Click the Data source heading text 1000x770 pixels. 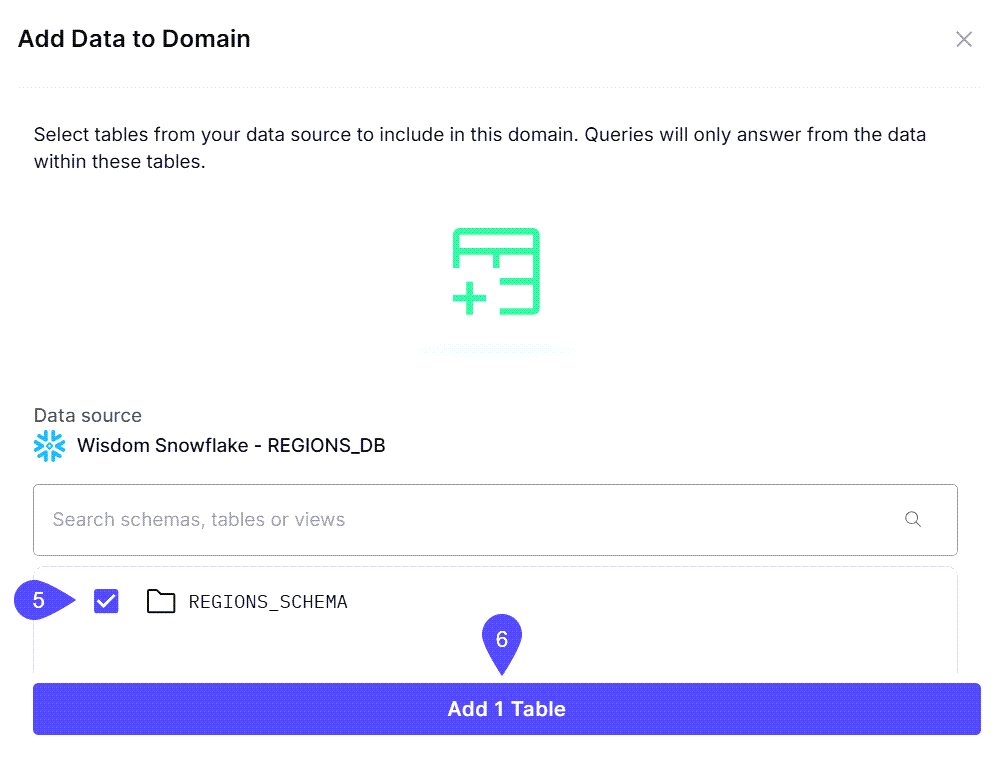point(87,415)
